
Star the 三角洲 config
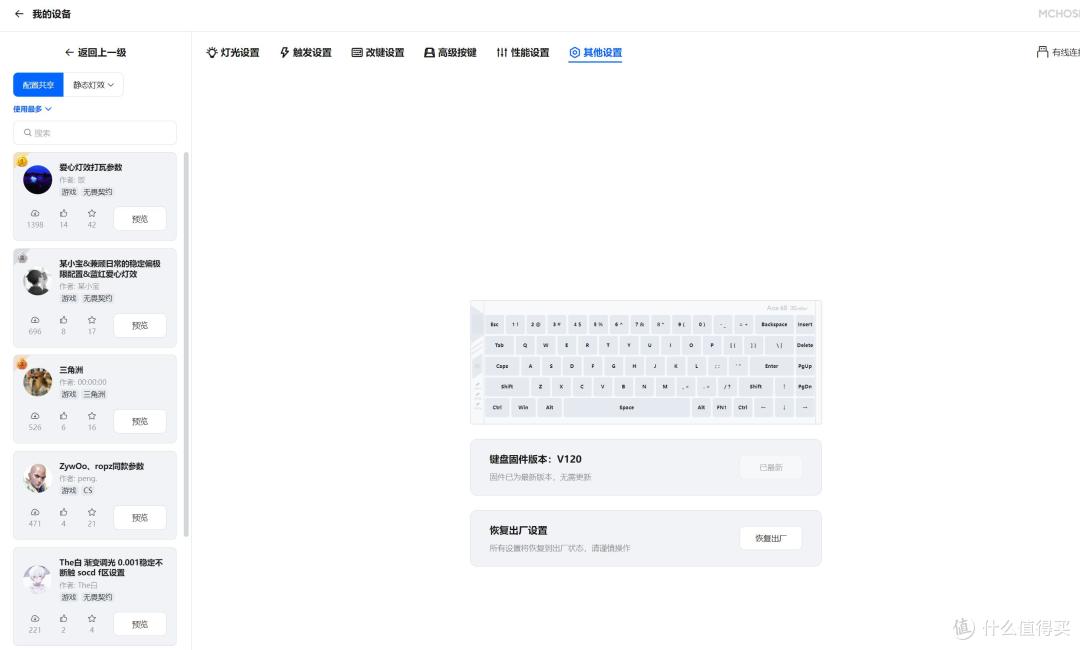coord(92,416)
